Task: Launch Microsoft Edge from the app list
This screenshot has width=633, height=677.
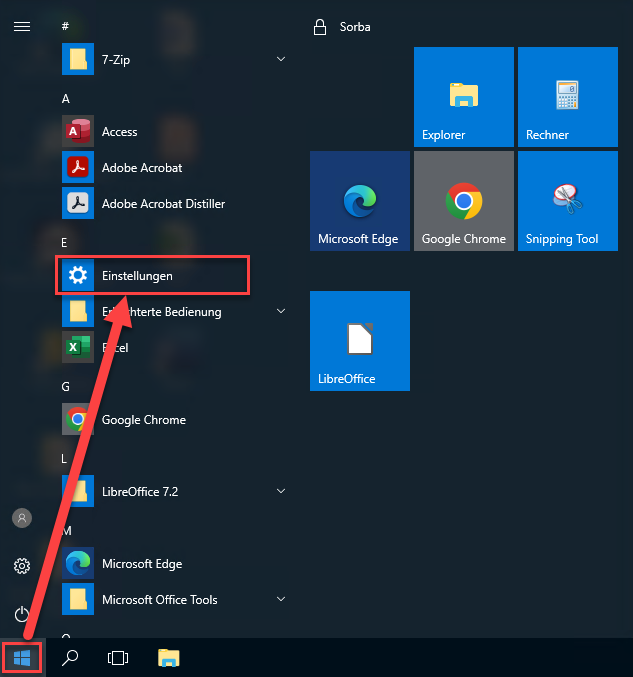Action: [x=142, y=563]
